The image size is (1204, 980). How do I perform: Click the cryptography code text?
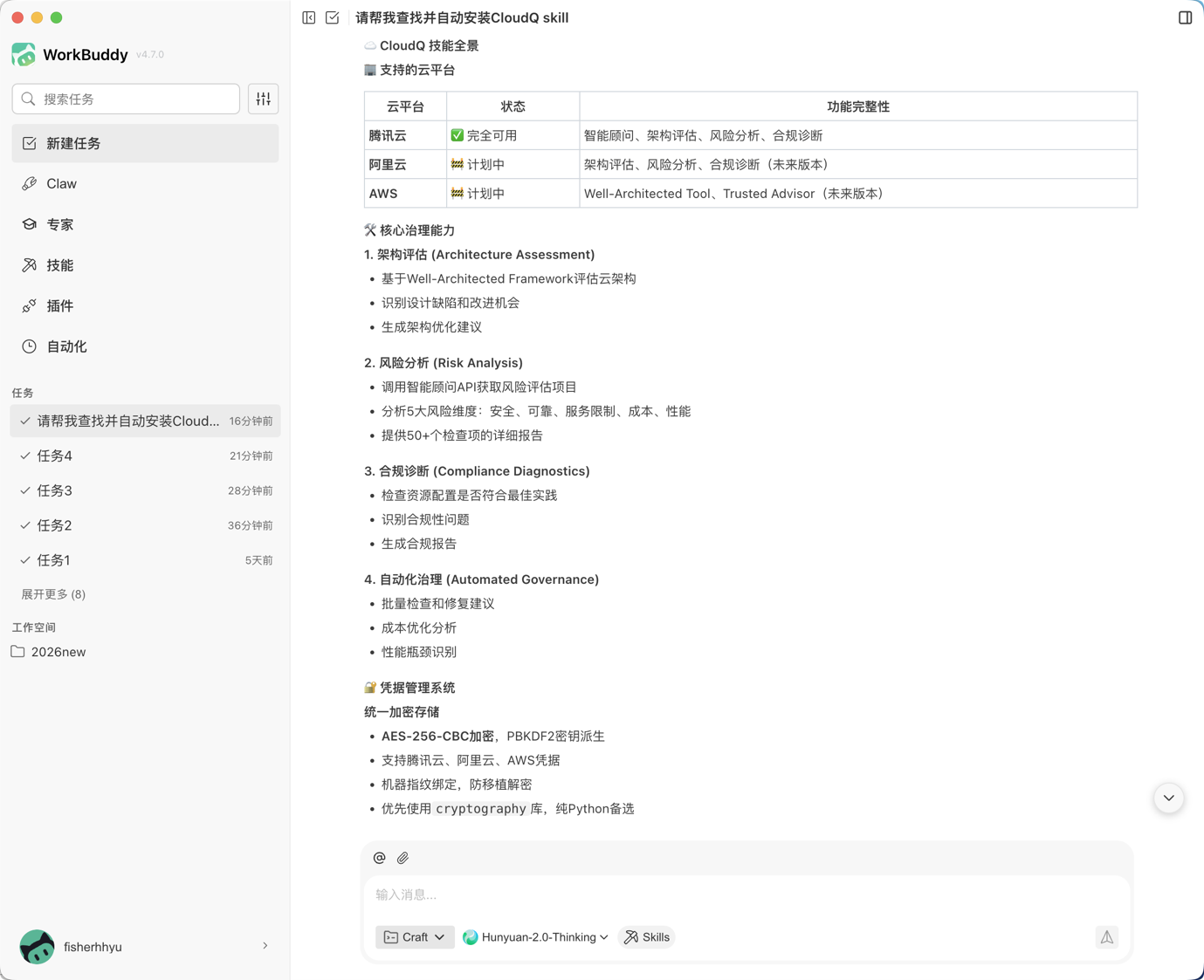481,809
